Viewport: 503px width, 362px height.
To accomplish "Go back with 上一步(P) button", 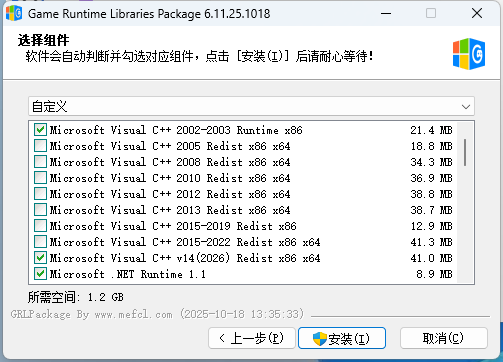I will (252, 338).
